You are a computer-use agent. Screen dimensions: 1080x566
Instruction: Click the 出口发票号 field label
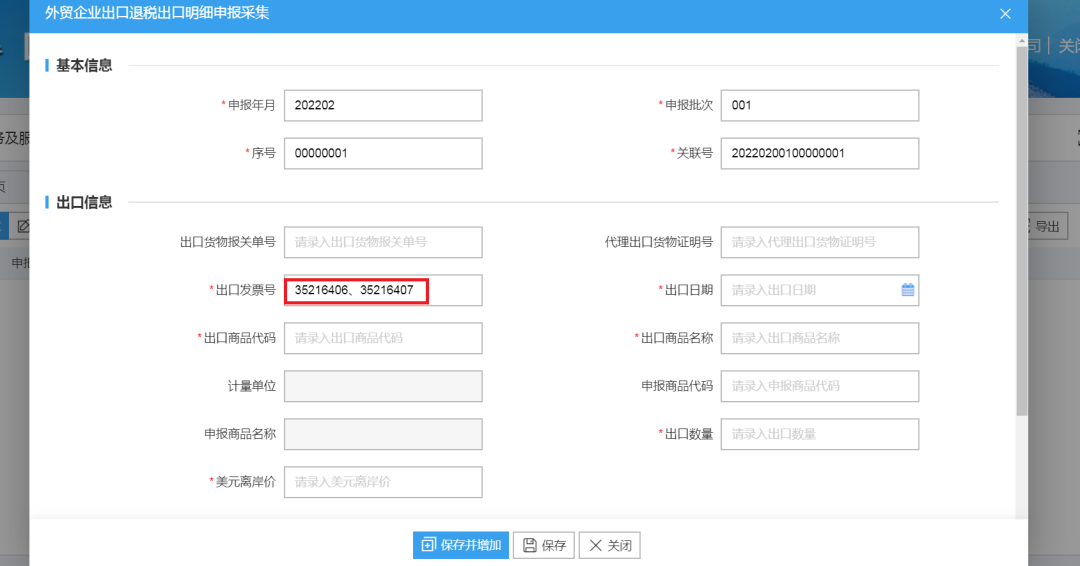click(245, 291)
